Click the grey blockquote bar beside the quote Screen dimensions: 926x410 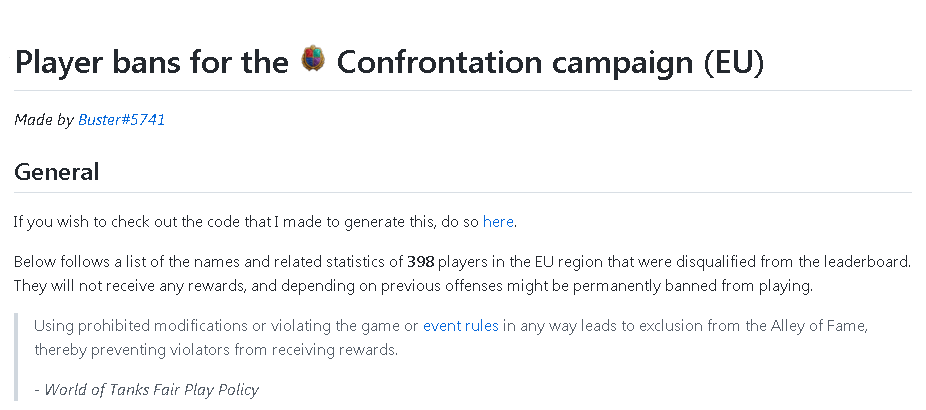(x=16, y=358)
